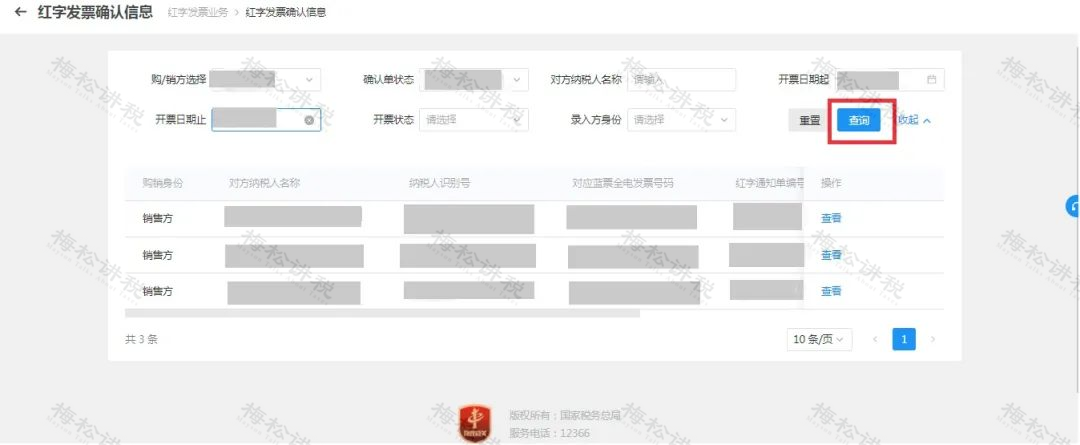
Task: Click the 共 3 条 total count text
Action: (x=141, y=339)
